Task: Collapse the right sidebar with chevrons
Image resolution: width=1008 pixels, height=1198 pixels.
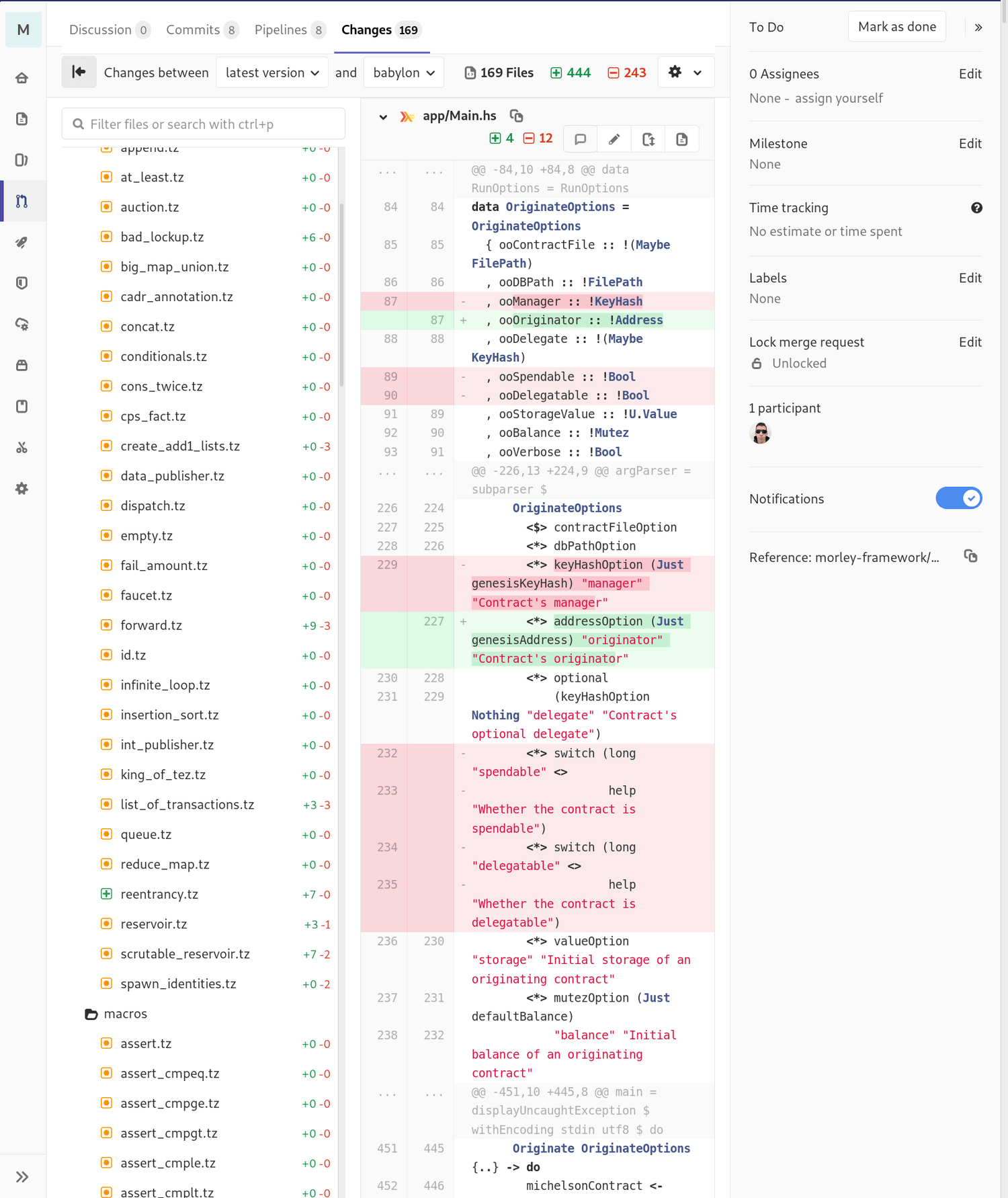Action: [x=978, y=28]
